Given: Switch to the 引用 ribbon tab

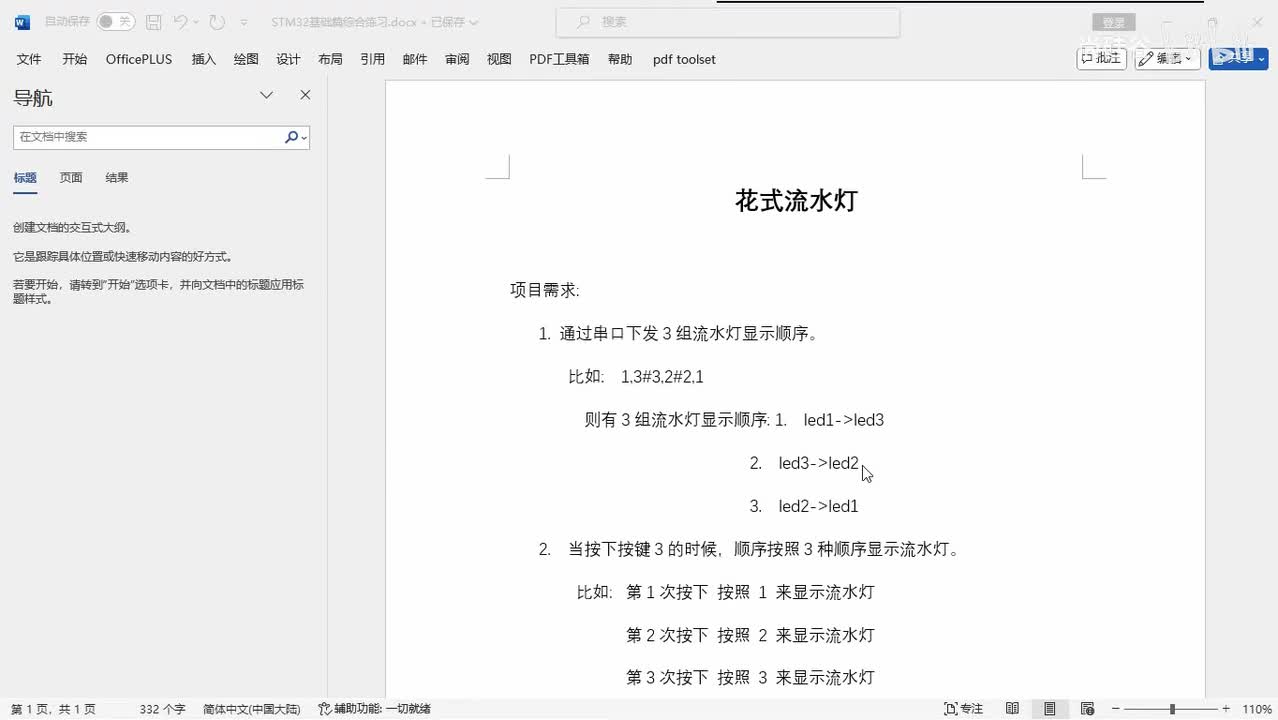Looking at the screenshot, I should 373,59.
